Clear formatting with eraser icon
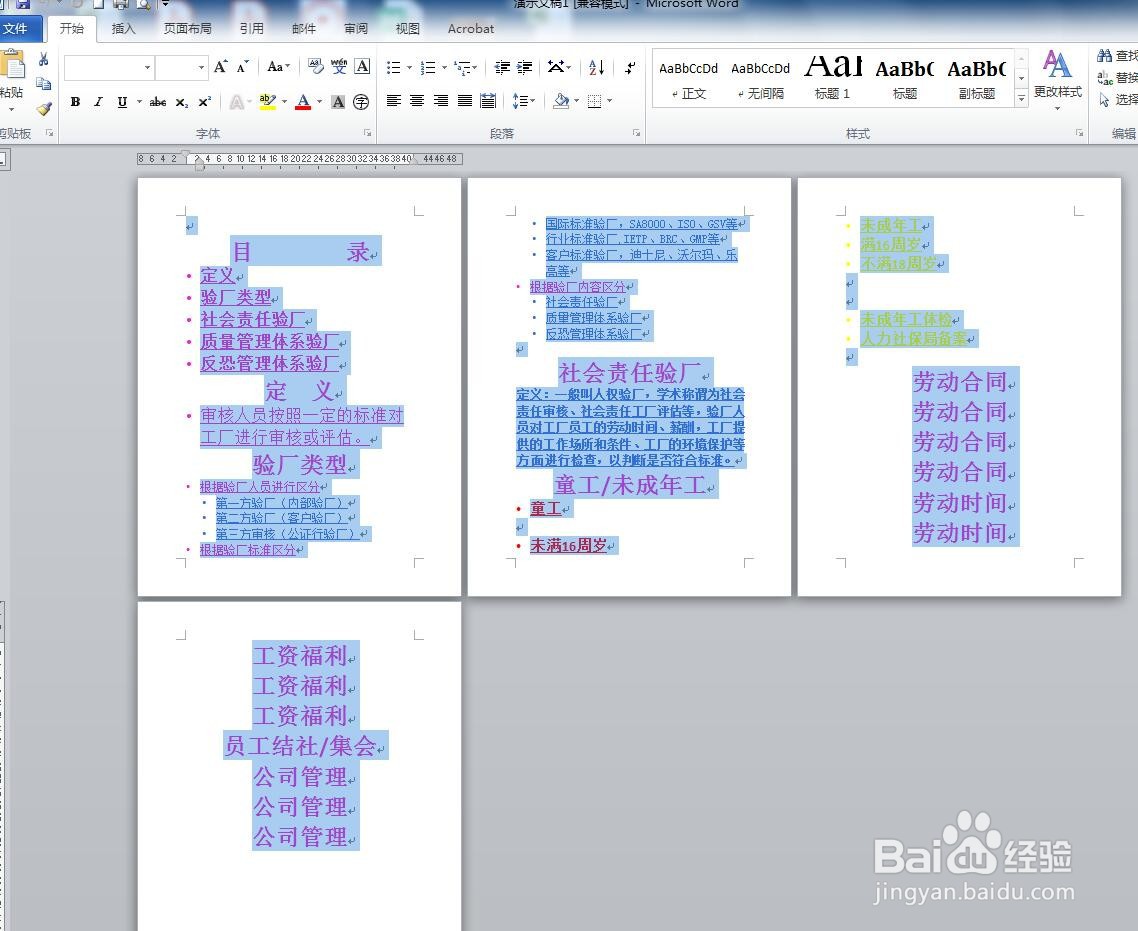This screenshot has height=931, width=1138. (x=316, y=67)
